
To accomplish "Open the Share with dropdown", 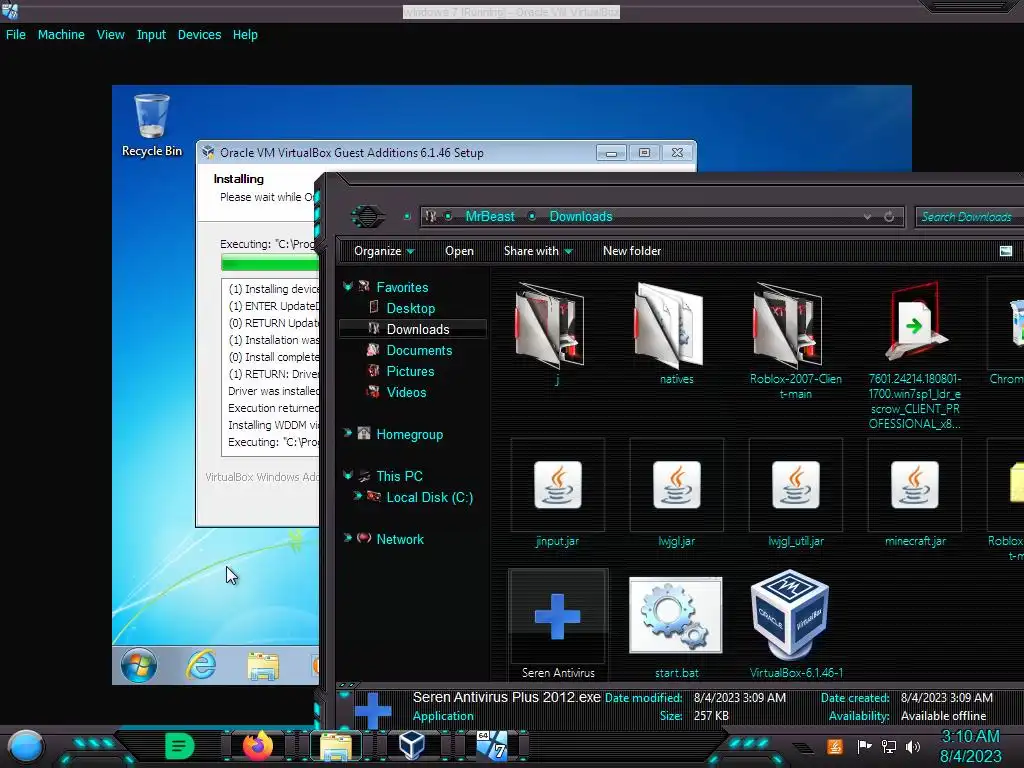I will tap(537, 251).
